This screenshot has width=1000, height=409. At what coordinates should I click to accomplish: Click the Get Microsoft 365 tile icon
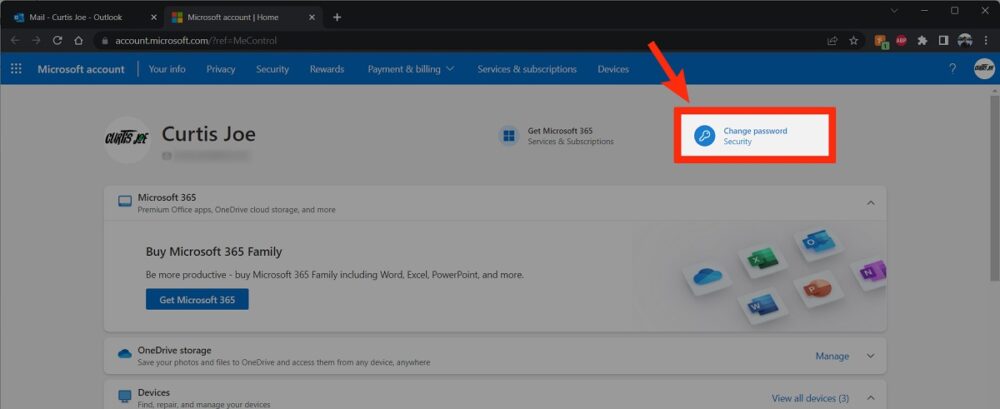pos(509,136)
